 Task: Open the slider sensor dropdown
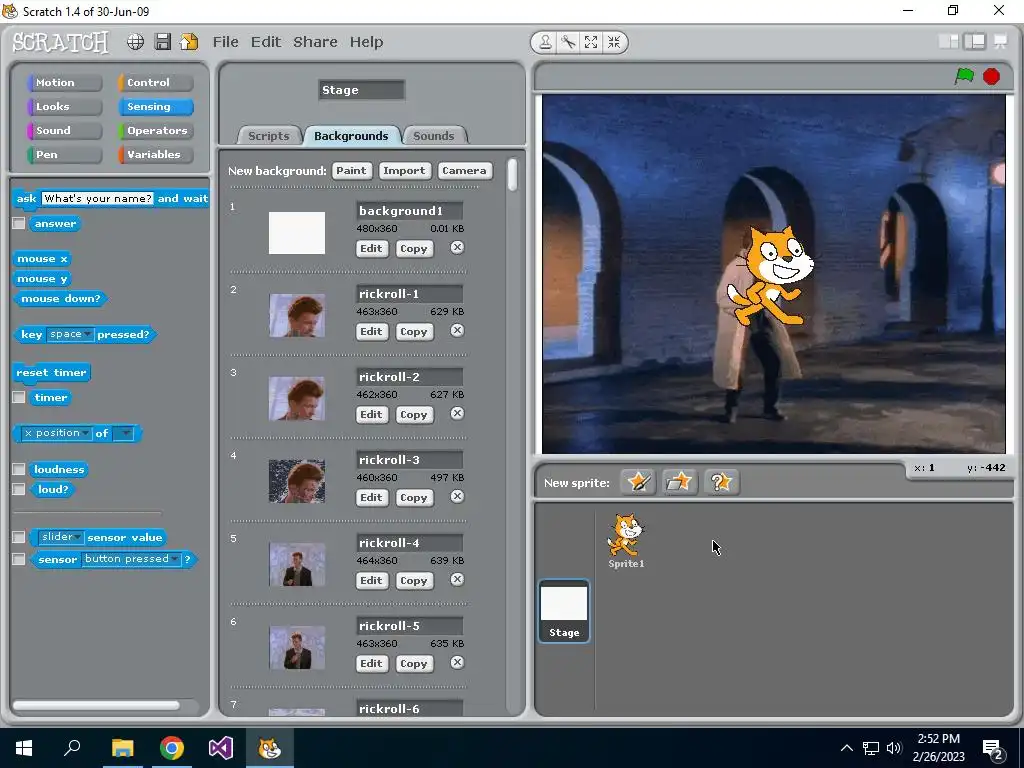tap(61, 537)
